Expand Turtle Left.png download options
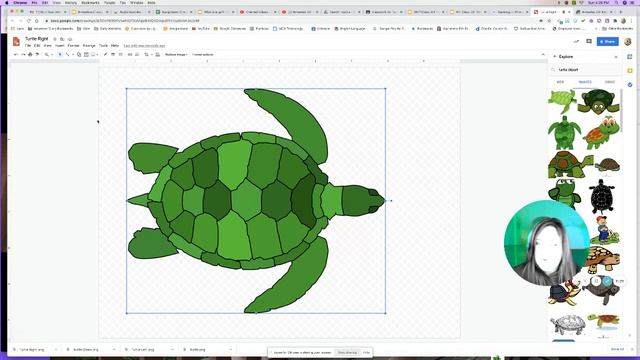This screenshot has width=640, height=360. (x=172, y=349)
